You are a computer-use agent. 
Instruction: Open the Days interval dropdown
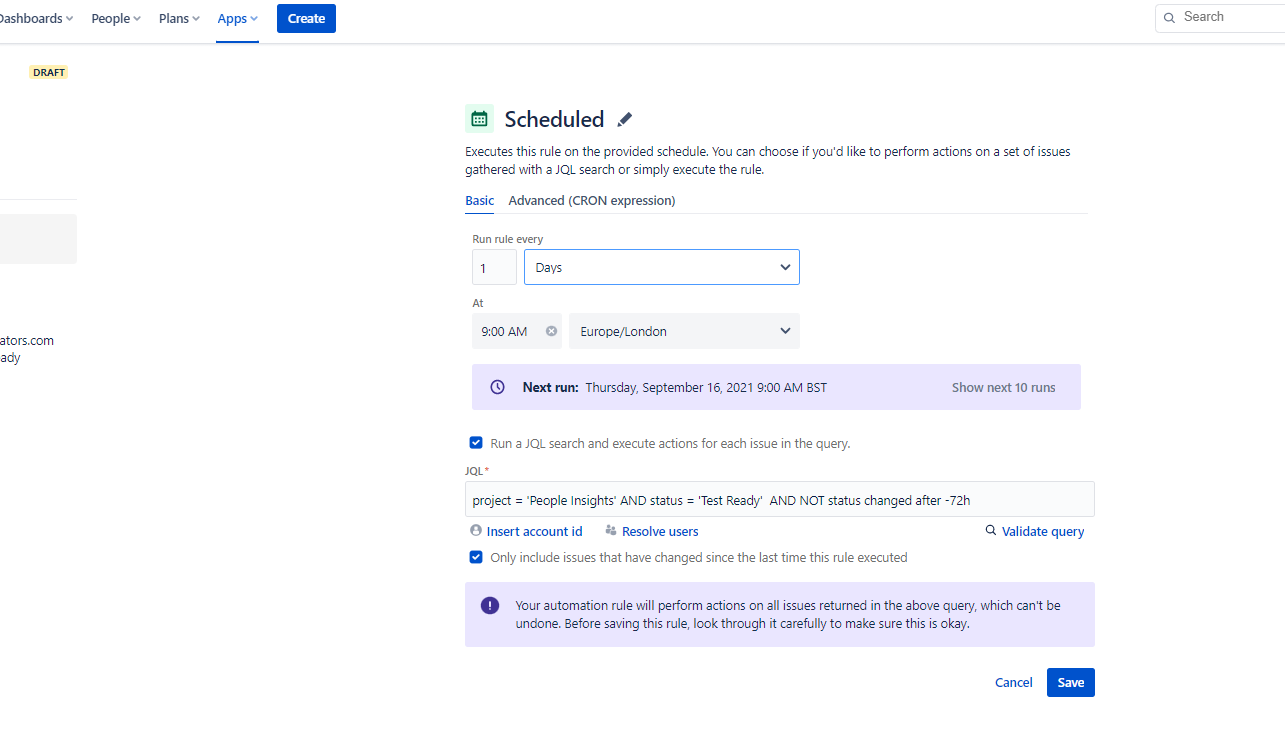[662, 267]
